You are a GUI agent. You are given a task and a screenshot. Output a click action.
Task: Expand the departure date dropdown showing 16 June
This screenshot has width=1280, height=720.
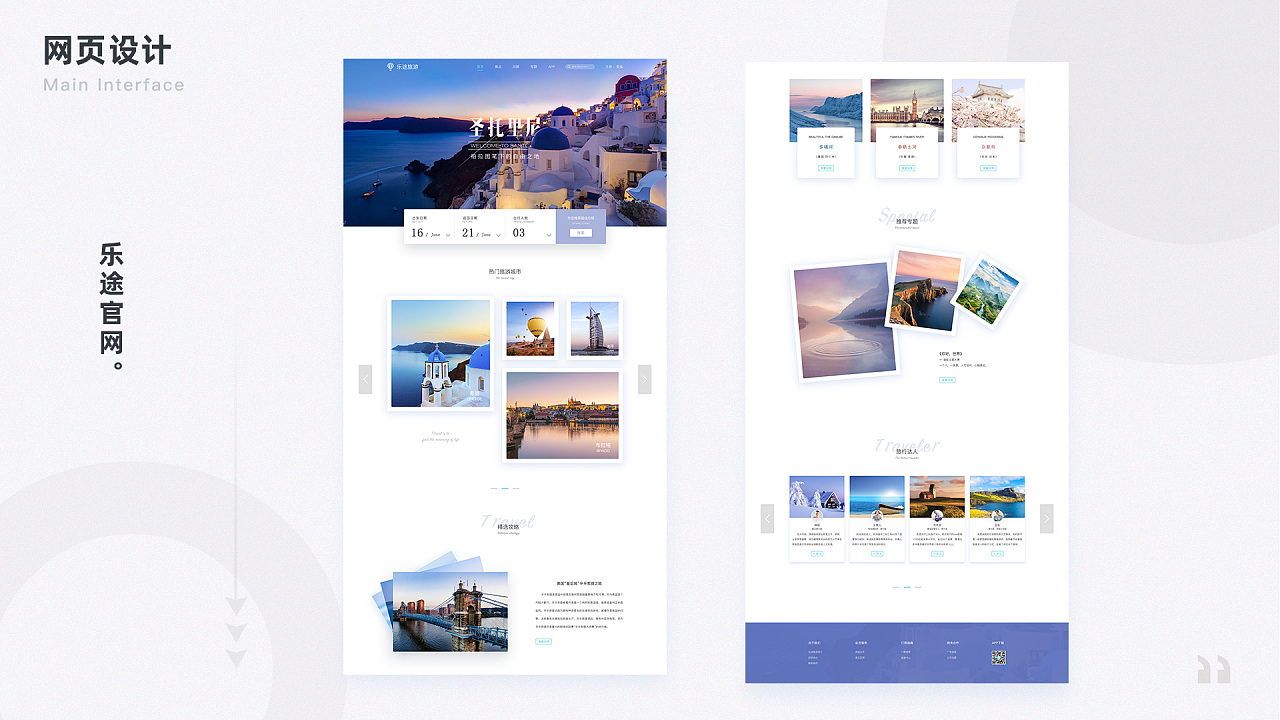coord(447,235)
